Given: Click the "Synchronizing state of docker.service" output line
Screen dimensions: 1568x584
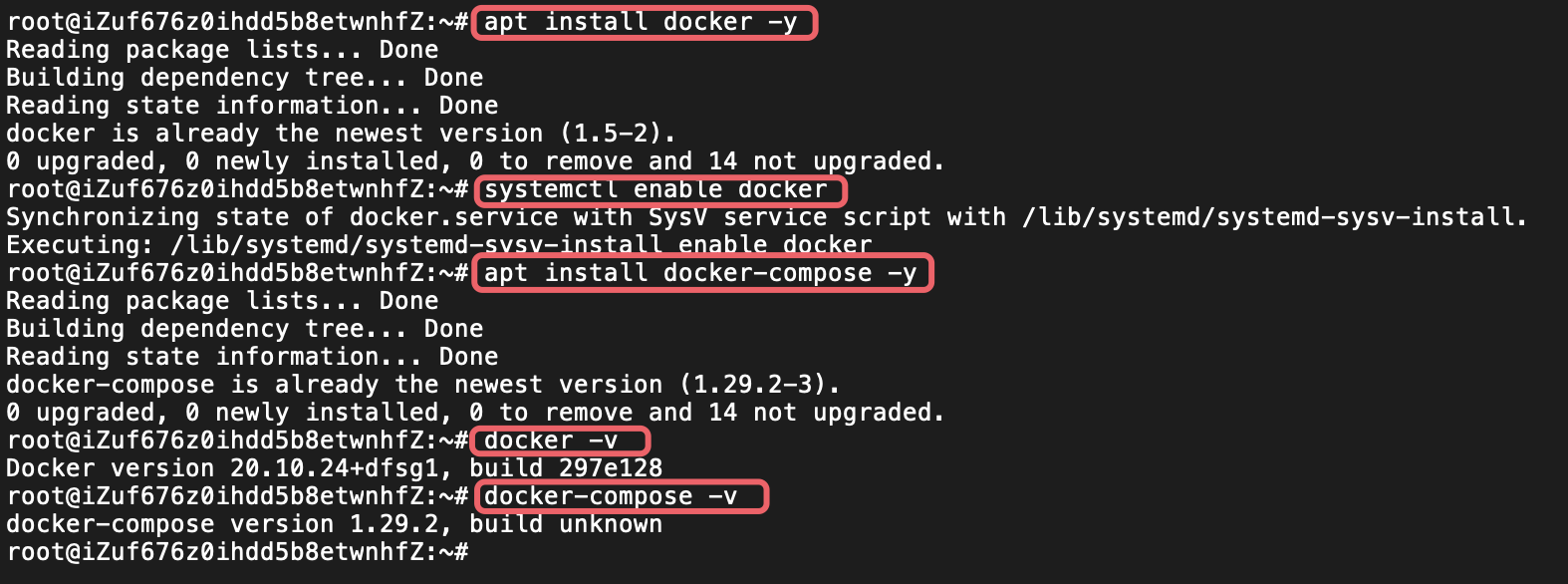Looking at the screenshot, I should click(x=766, y=217).
